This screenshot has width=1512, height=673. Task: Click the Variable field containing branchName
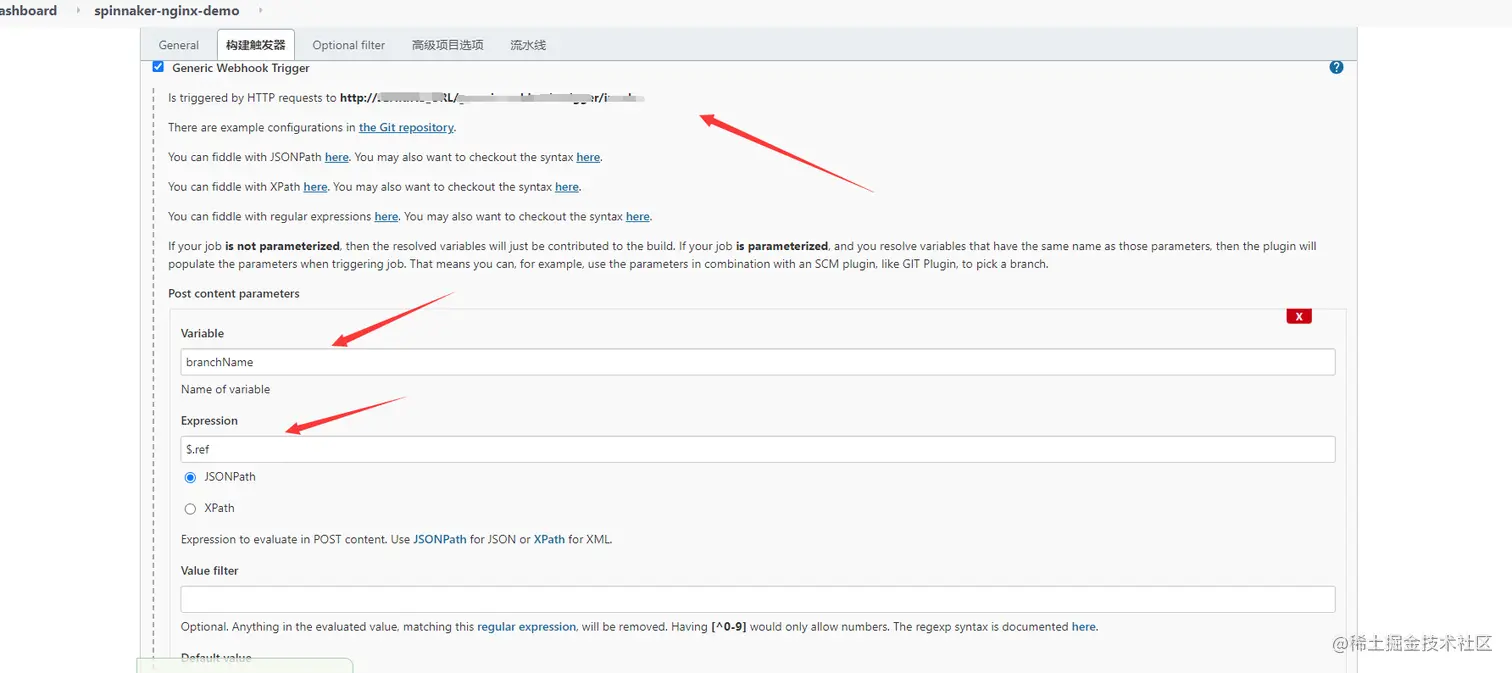coord(758,362)
